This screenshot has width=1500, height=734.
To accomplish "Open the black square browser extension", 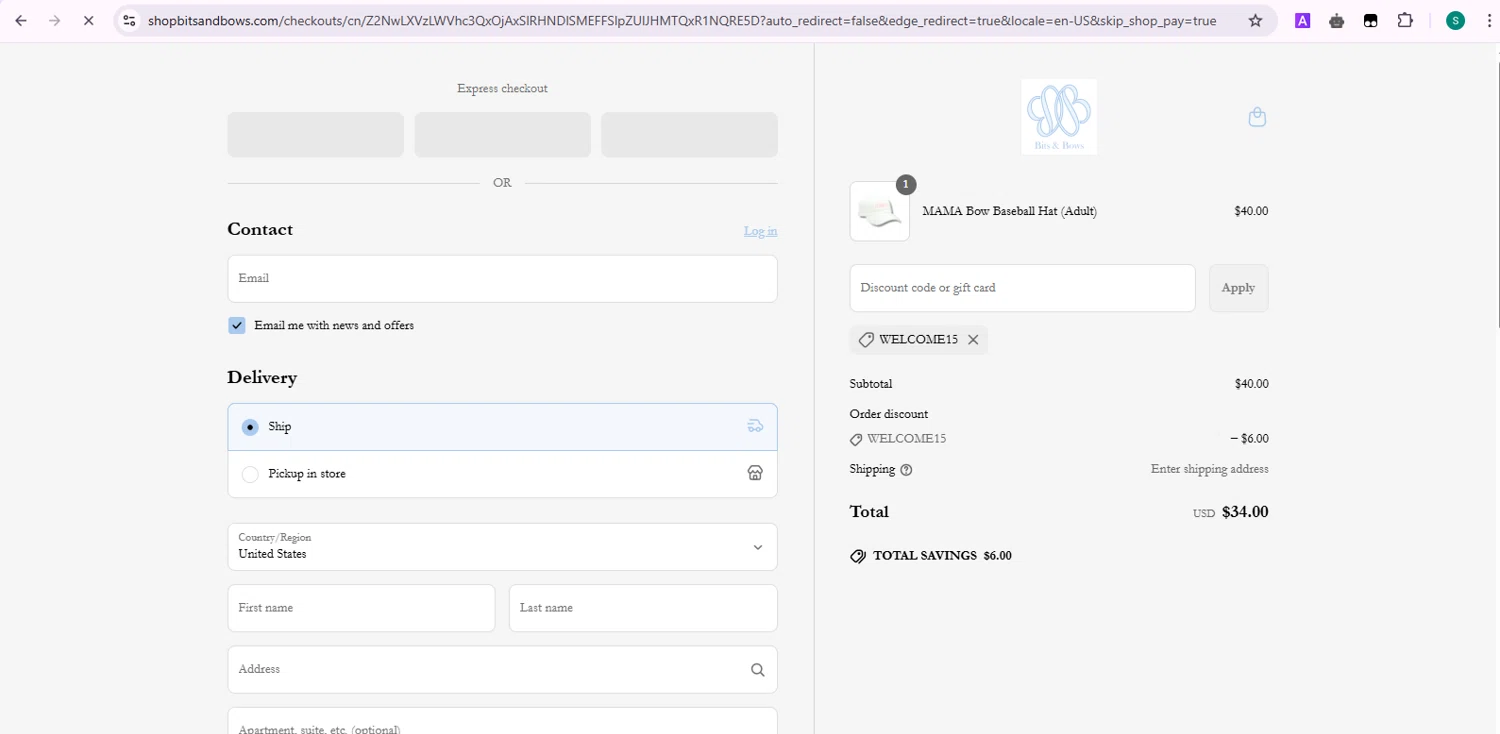I will point(1370,20).
